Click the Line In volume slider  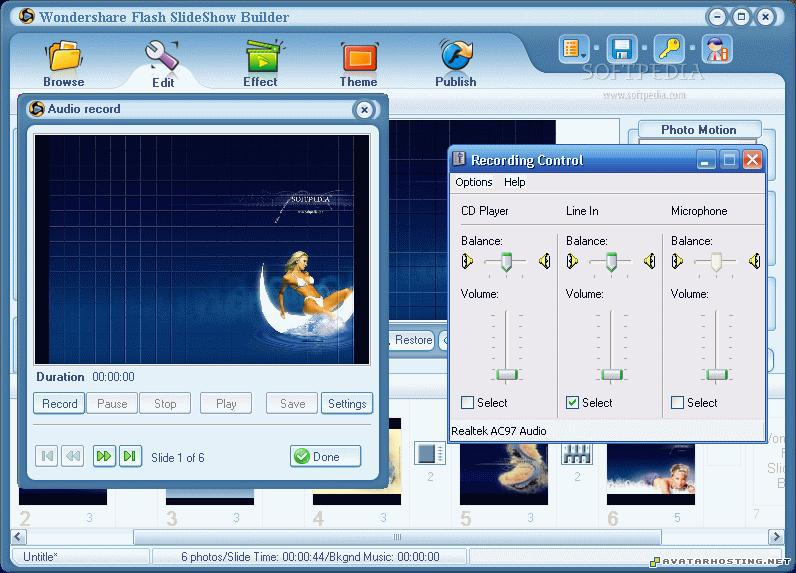click(611, 375)
